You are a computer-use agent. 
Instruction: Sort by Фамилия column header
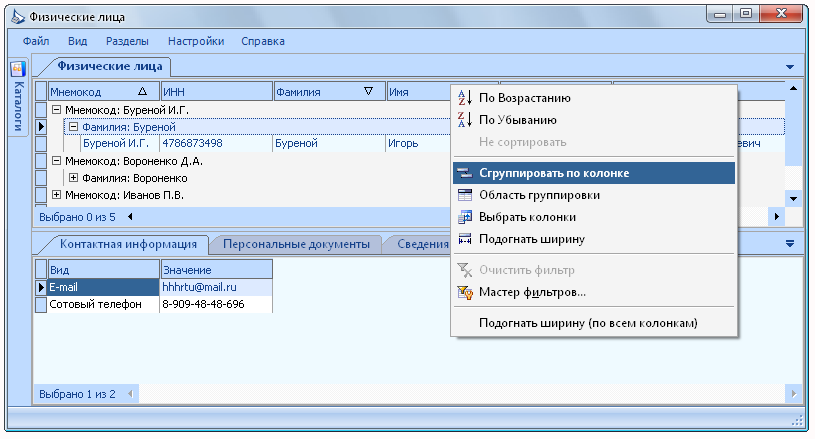pyautogui.click(x=330, y=91)
